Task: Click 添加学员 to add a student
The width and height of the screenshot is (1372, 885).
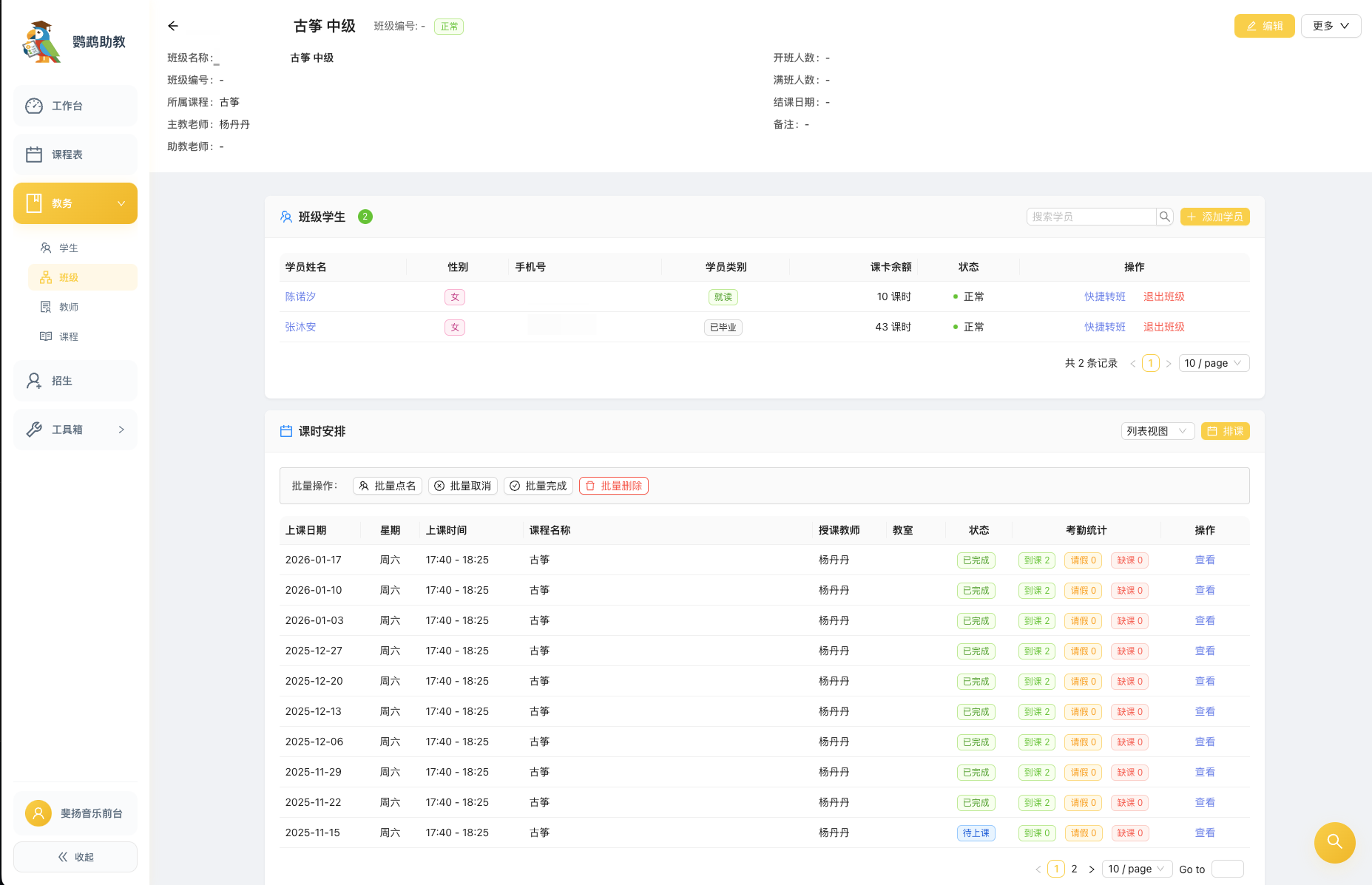Action: click(1214, 217)
